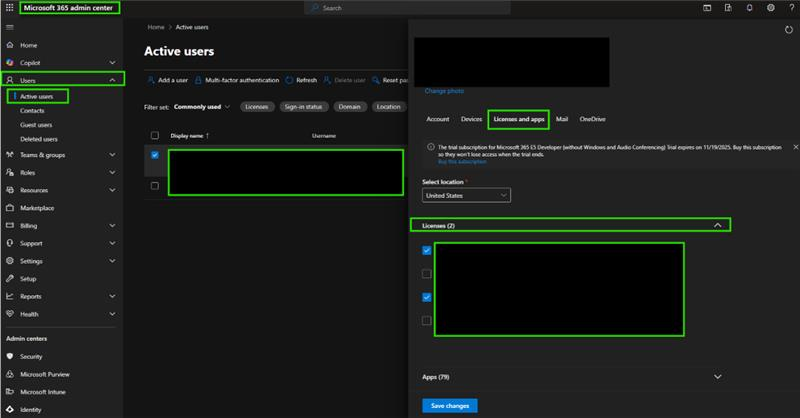Uncheck the first license checkbox
This screenshot has height=418, width=800.
click(x=427, y=250)
